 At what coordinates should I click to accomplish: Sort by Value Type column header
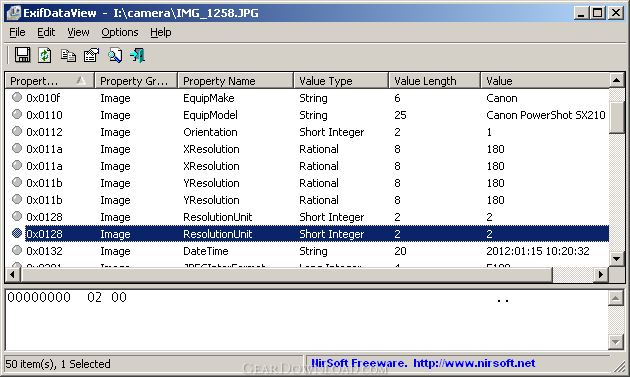[x=341, y=81]
